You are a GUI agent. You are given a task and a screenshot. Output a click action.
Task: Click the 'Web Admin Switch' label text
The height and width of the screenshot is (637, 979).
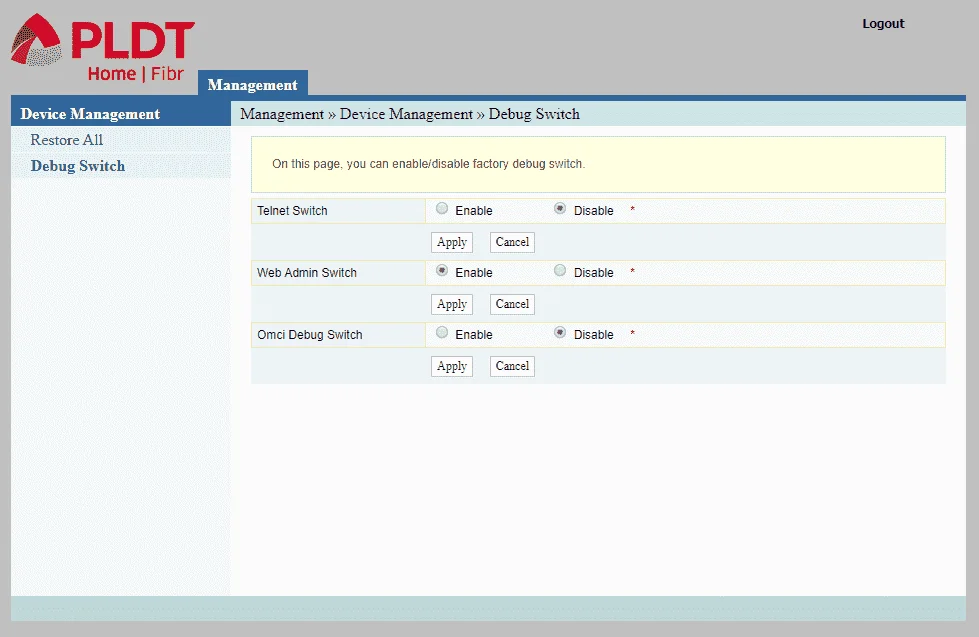click(307, 273)
